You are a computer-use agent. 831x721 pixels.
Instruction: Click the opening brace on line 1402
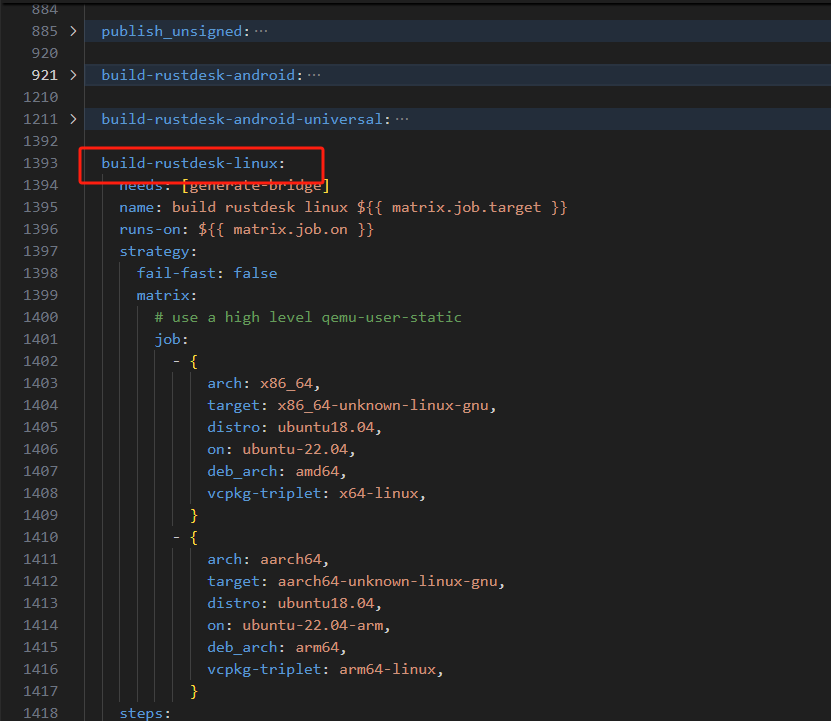194,362
